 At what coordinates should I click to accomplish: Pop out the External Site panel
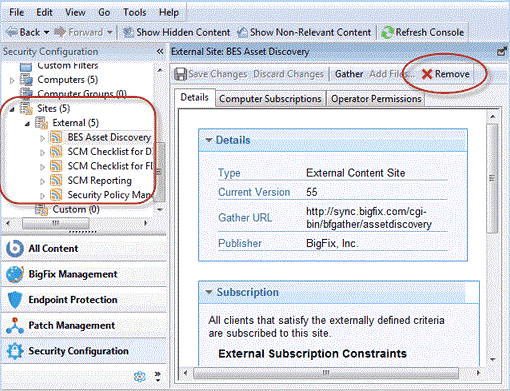[x=502, y=52]
